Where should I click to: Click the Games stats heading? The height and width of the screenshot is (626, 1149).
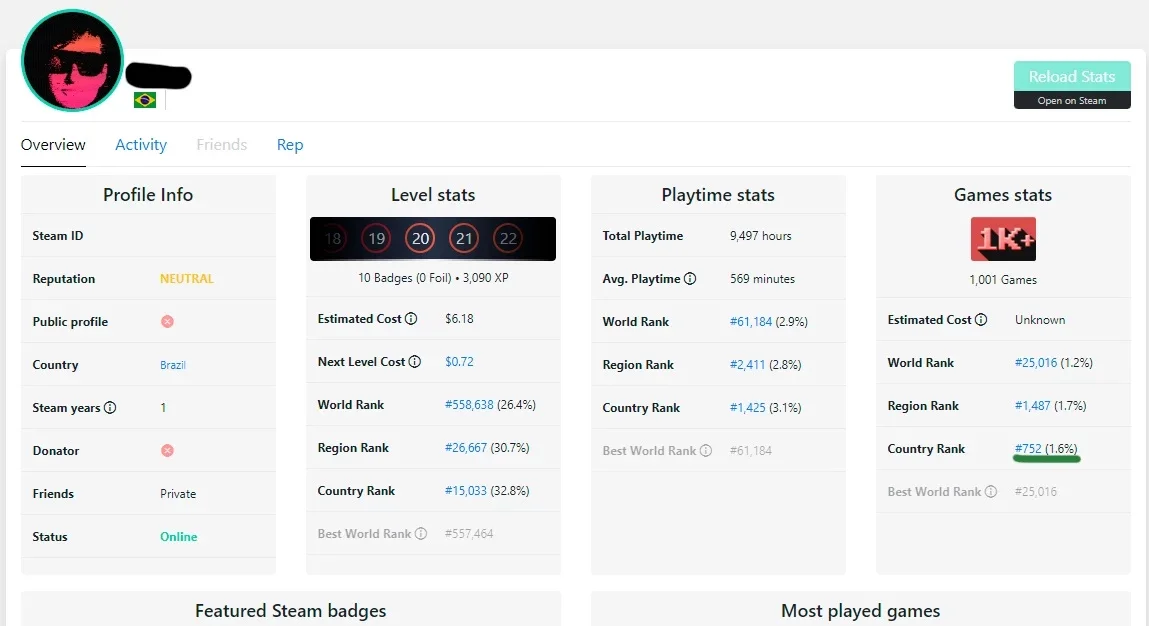(x=1003, y=194)
